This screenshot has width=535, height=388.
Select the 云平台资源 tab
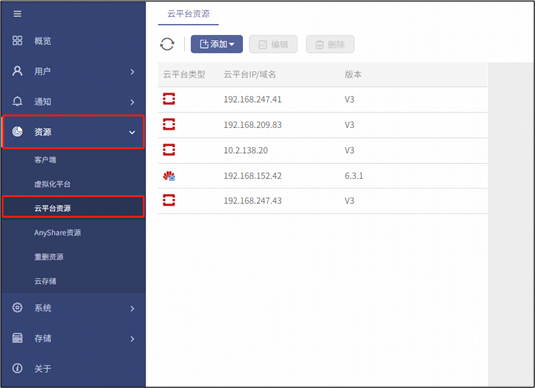(188, 14)
